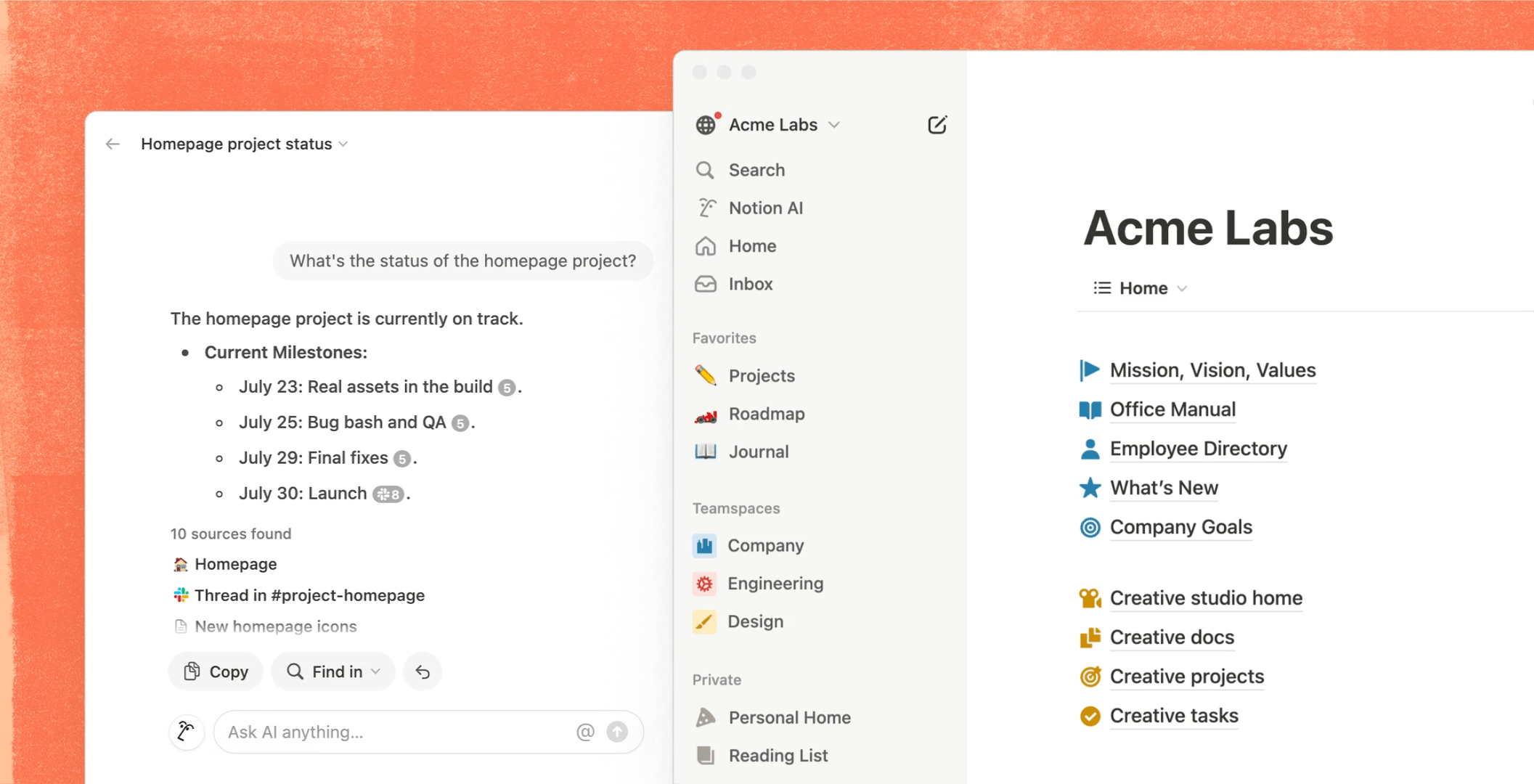Screen dimensions: 1534x784
Task: Click the Personal Home icon
Action: point(706,717)
